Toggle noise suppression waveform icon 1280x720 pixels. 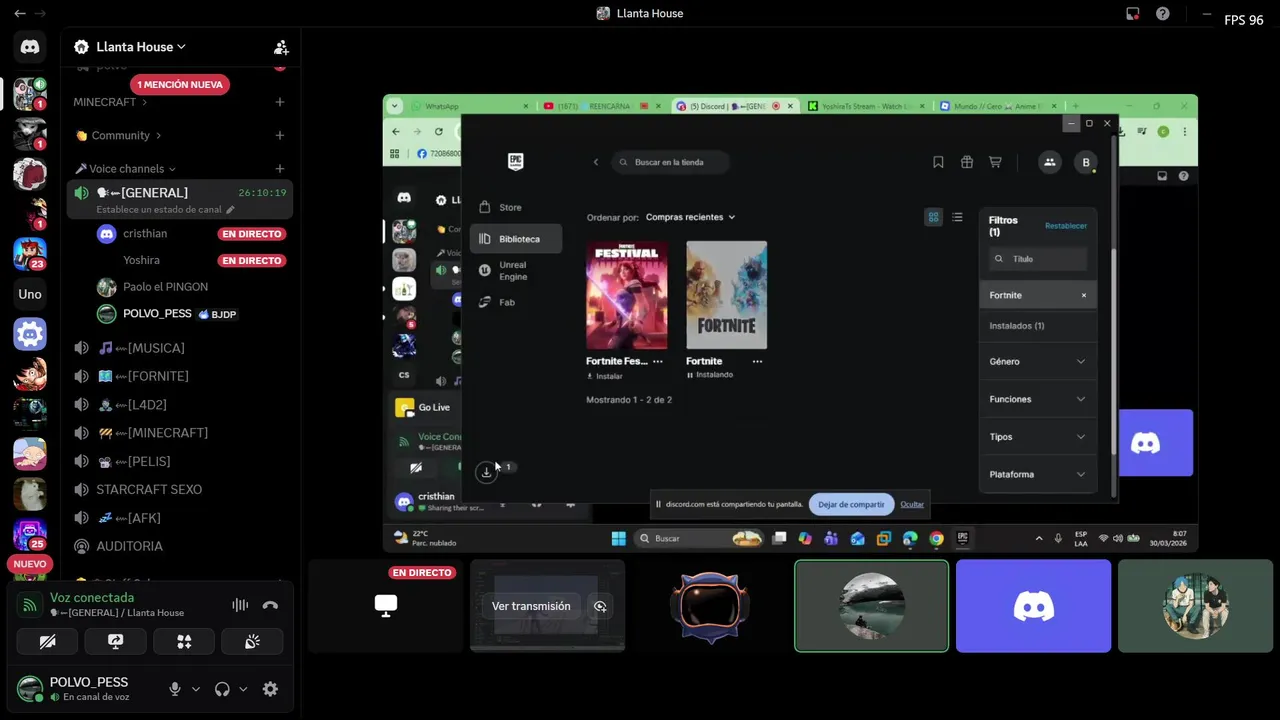(240, 605)
